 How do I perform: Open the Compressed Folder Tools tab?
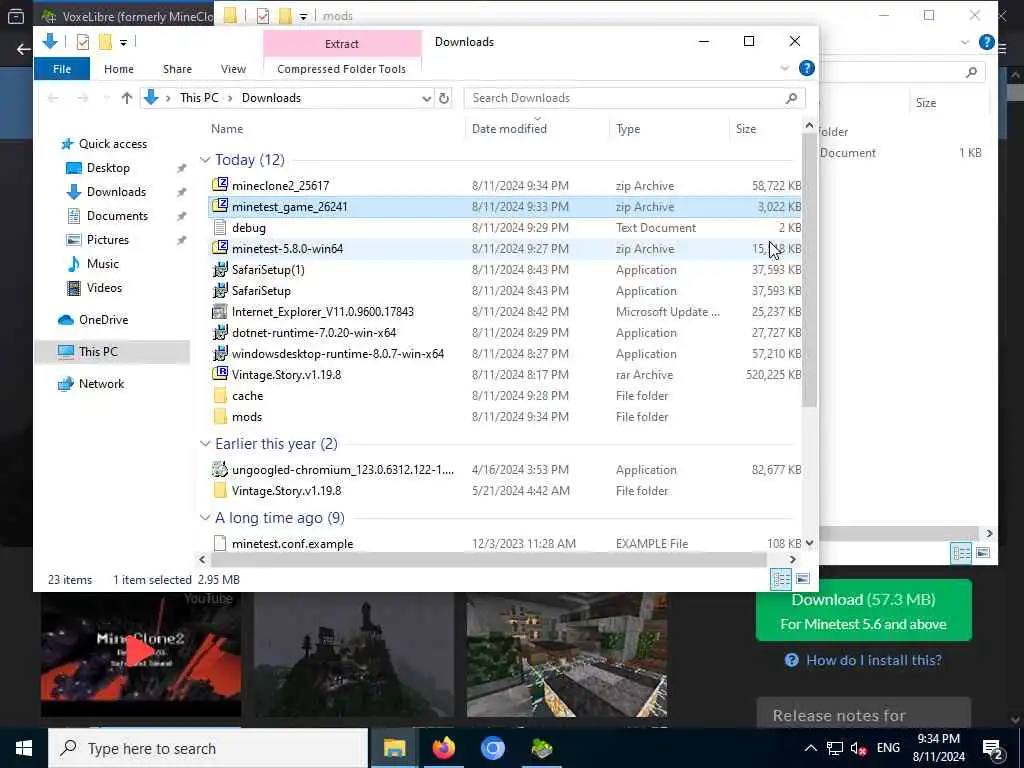(x=342, y=69)
